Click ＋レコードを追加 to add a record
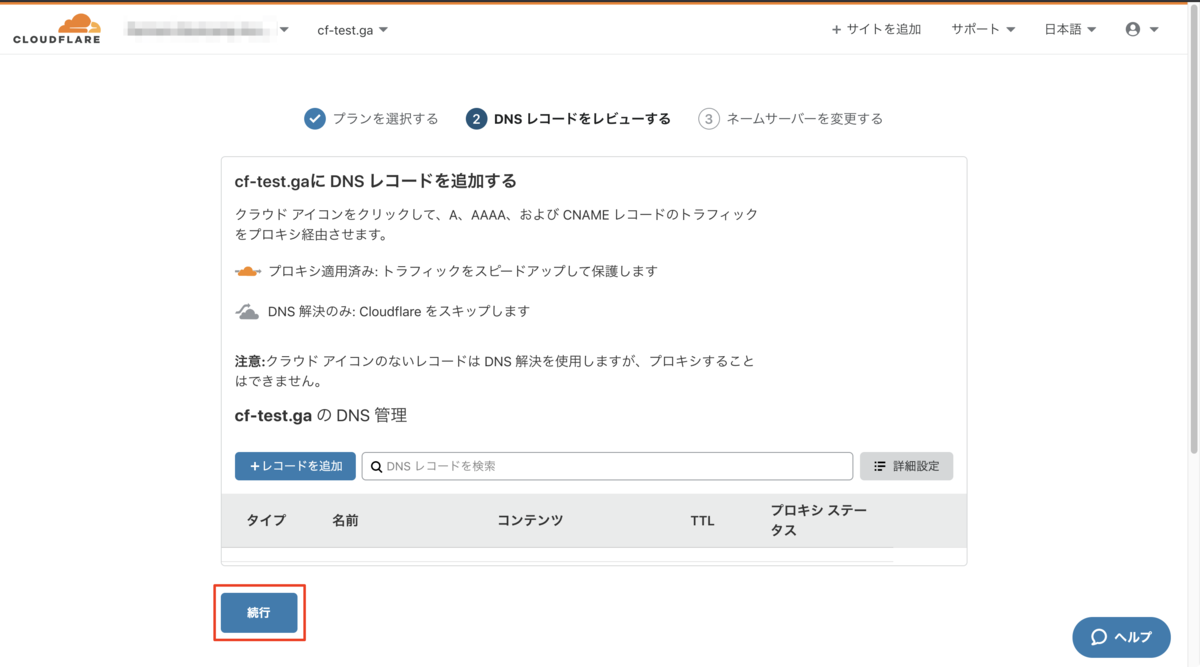The height and width of the screenshot is (667, 1200). point(295,466)
